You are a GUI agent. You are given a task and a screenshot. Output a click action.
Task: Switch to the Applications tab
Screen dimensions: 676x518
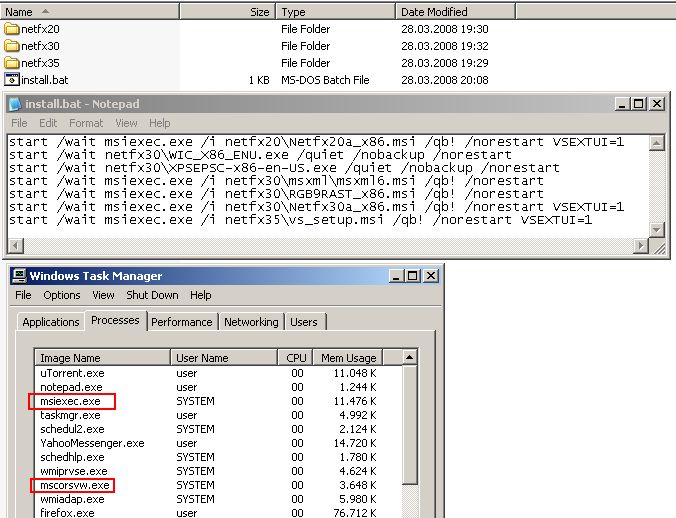[x=51, y=322]
